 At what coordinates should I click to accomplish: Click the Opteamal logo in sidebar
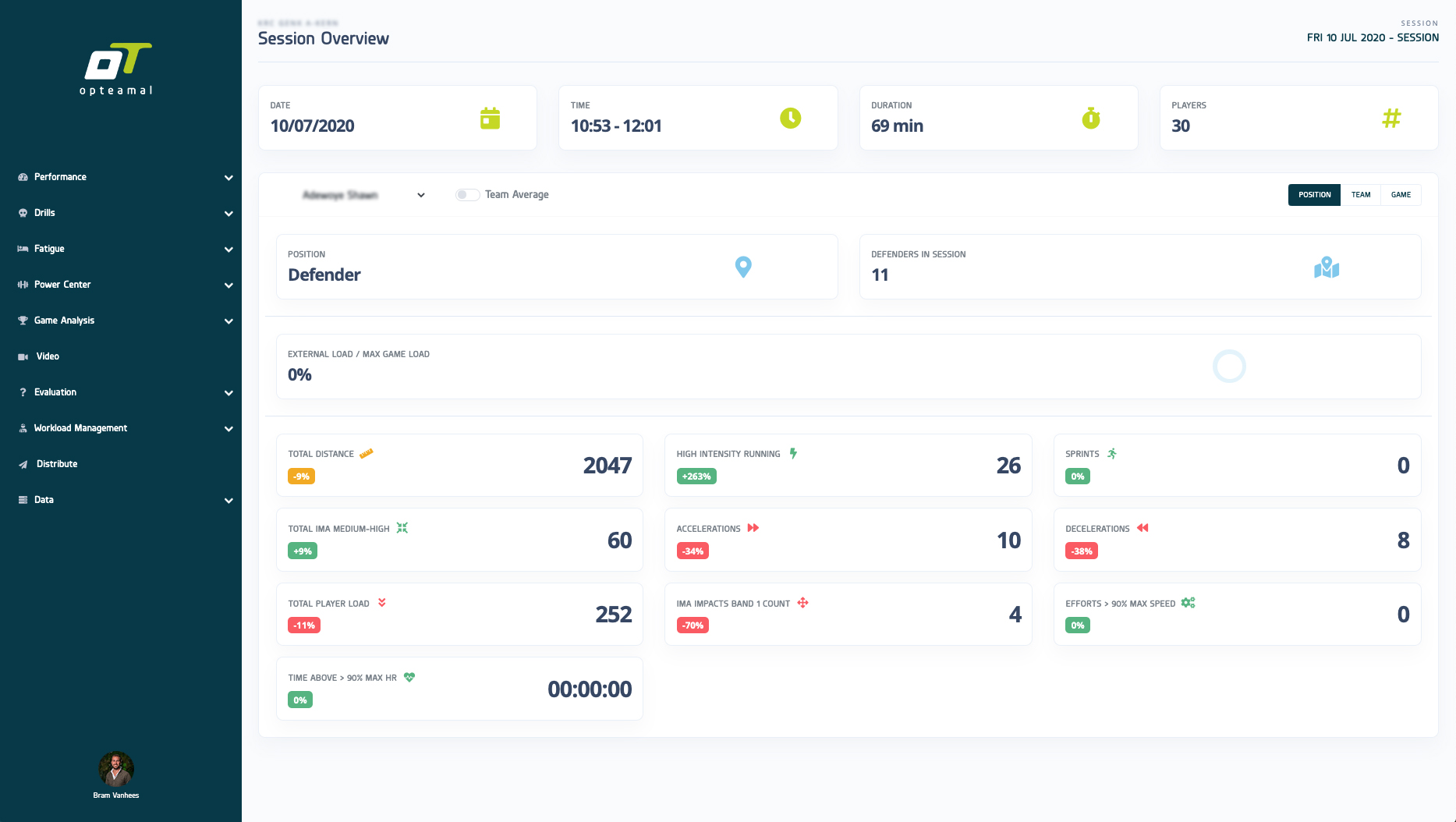tap(117, 69)
